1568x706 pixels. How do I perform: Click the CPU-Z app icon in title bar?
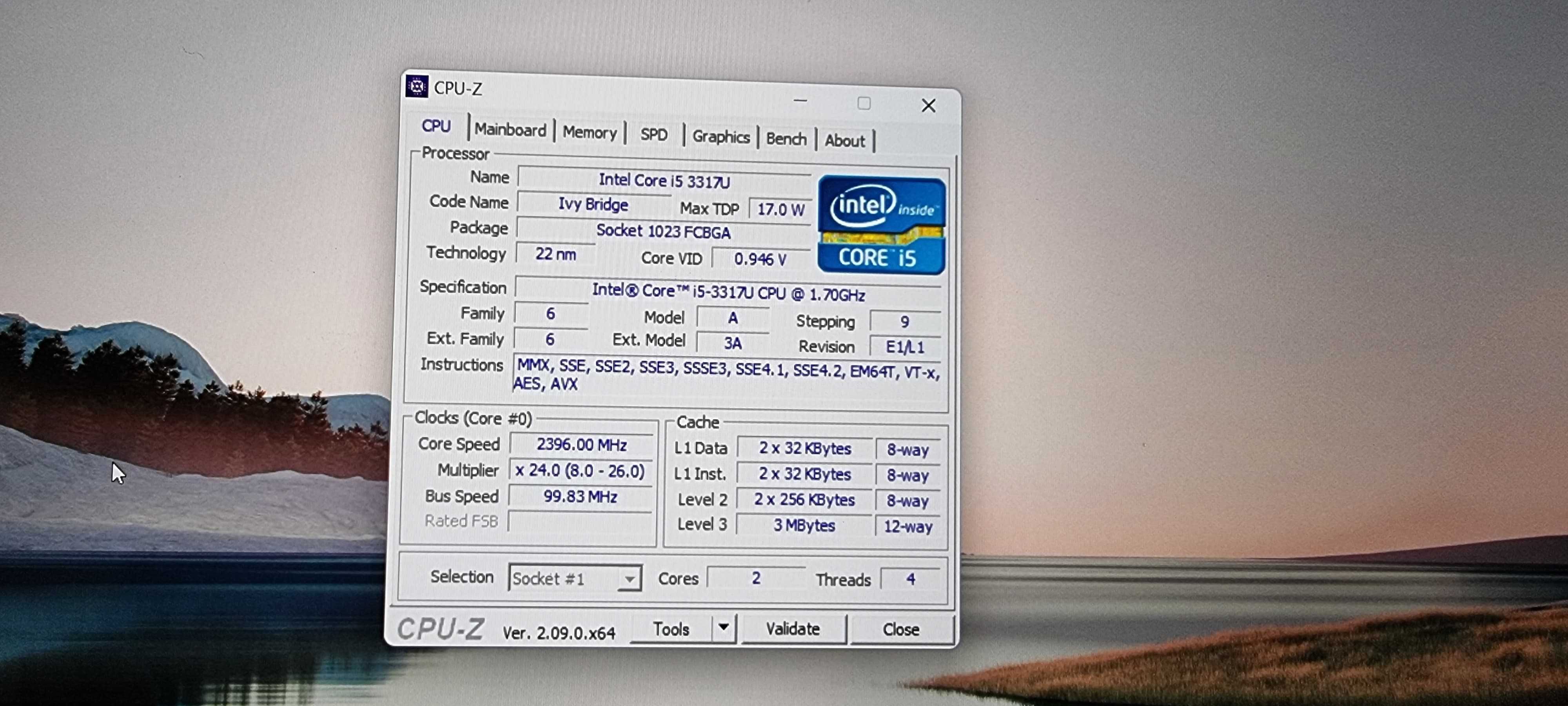pyautogui.click(x=417, y=87)
